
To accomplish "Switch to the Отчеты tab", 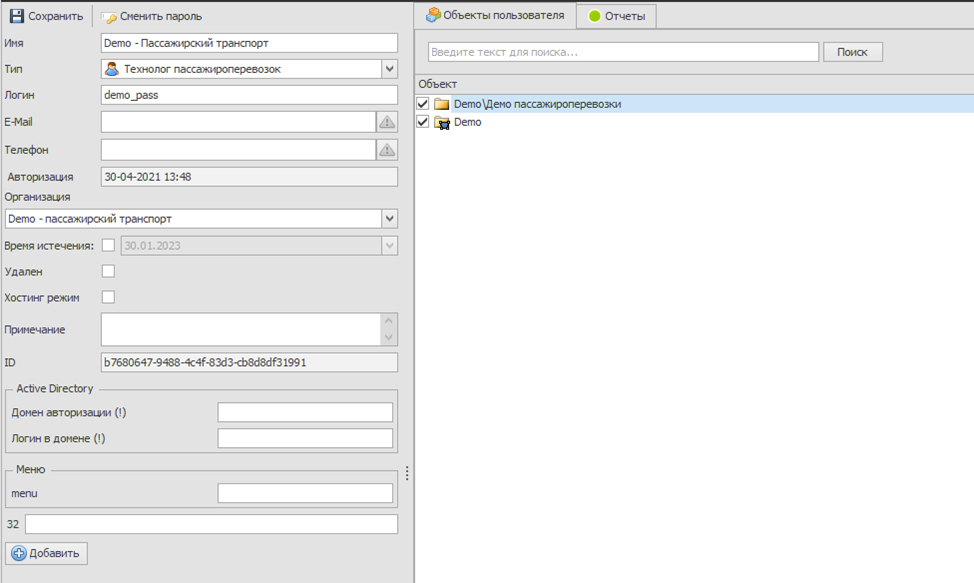I will 617,16.
